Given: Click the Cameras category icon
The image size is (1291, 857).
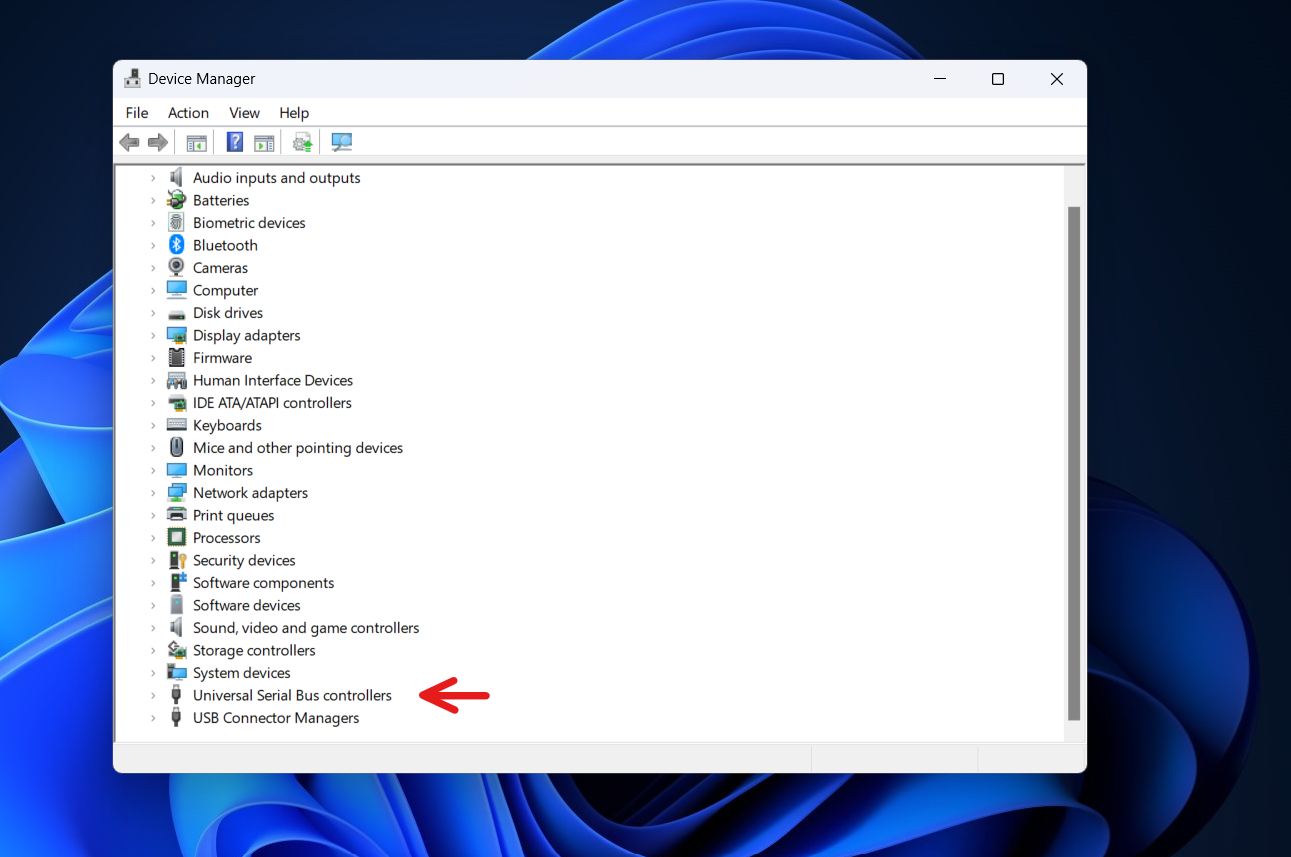Looking at the screenshot, I should 176,267.
